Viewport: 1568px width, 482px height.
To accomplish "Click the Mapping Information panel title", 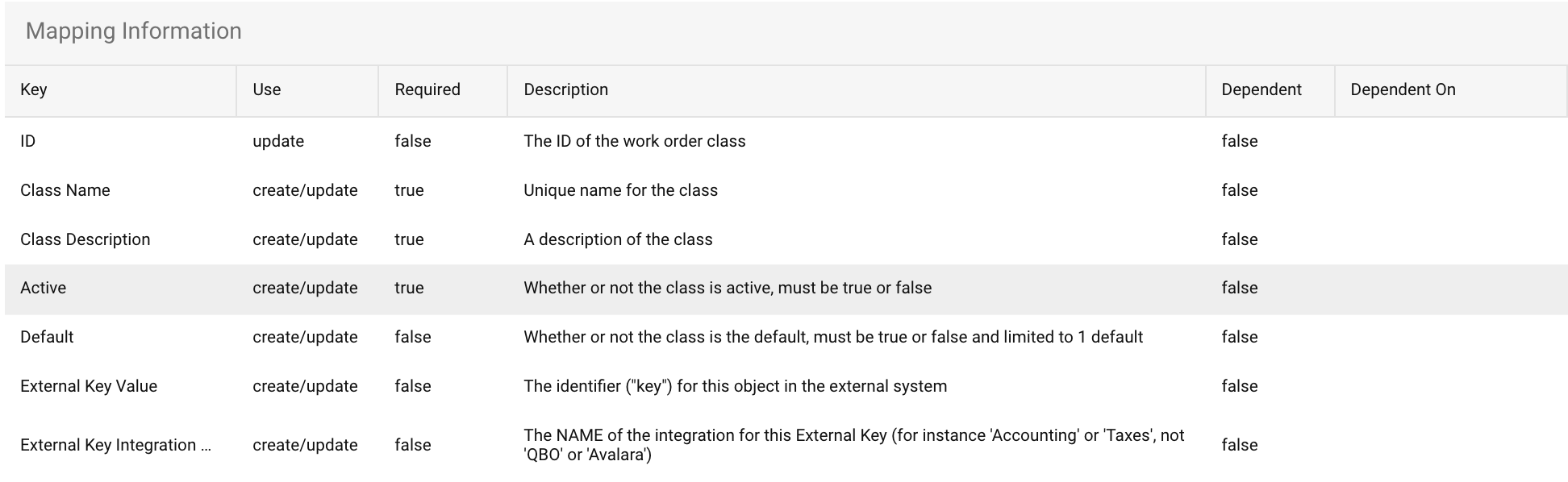I will [134, 31].
